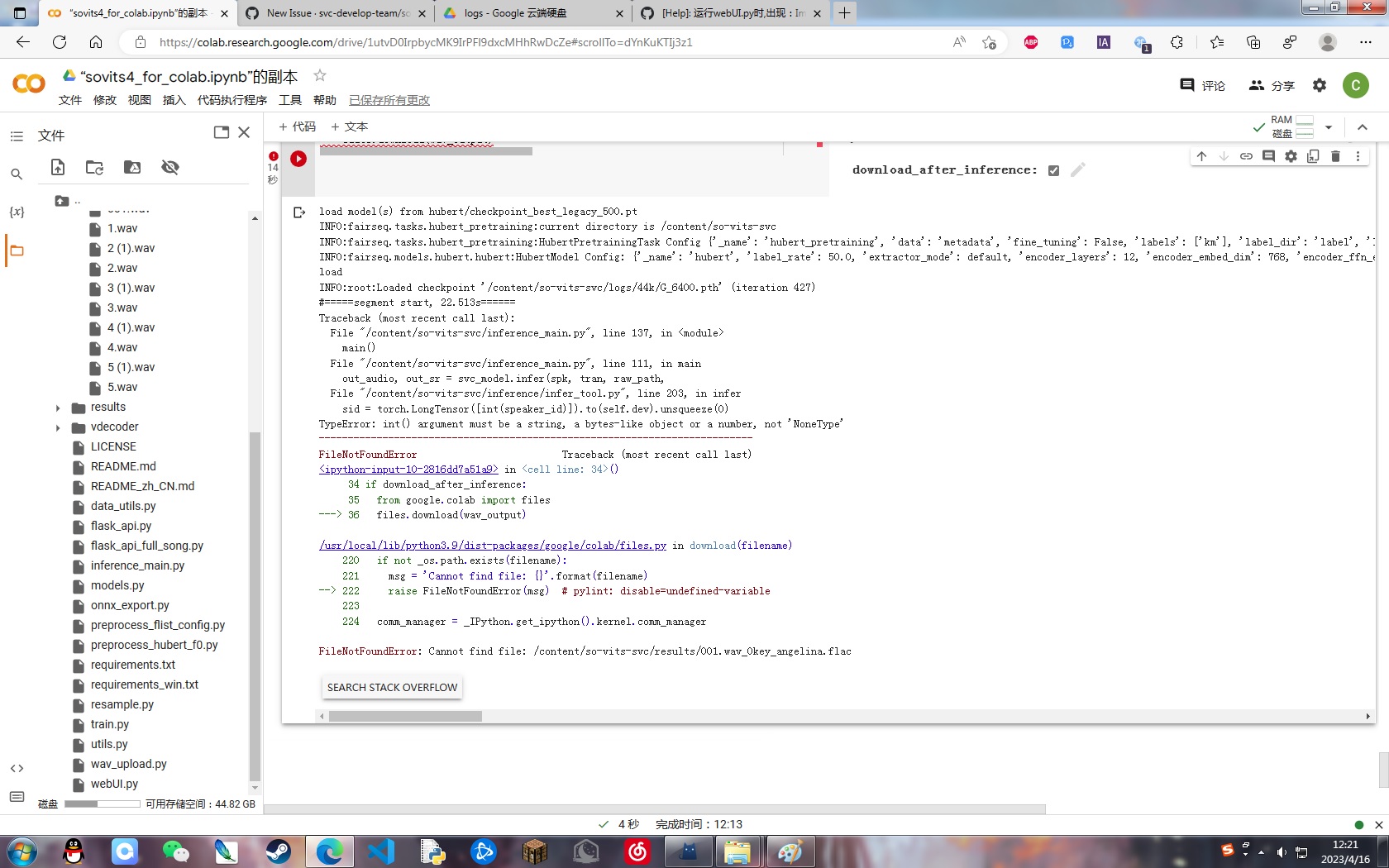Switch to the logs Google Drive tab
Viewport: 1389px width, 868px height.
coord(529,13)
